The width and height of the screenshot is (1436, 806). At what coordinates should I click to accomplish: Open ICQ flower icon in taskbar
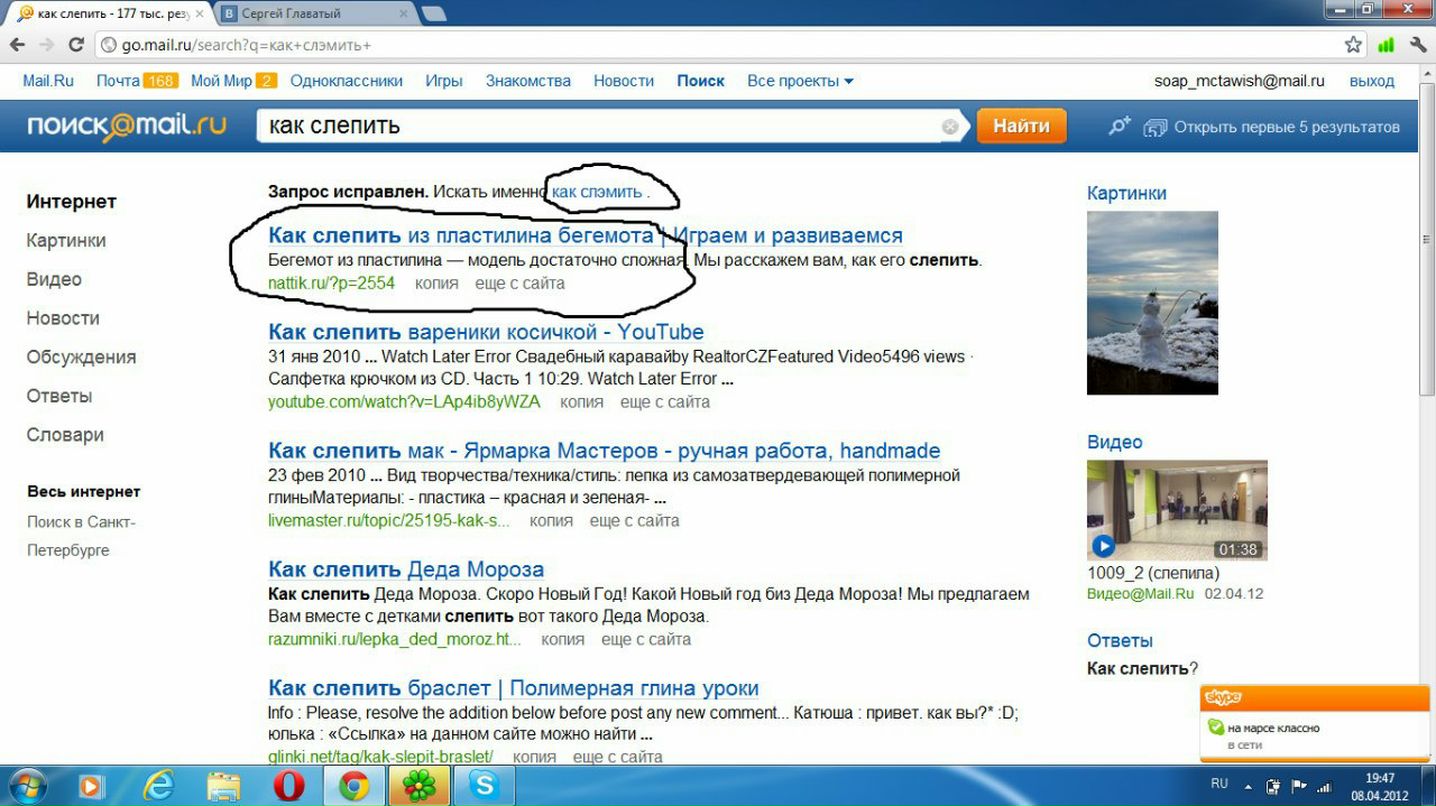[418, 785]
